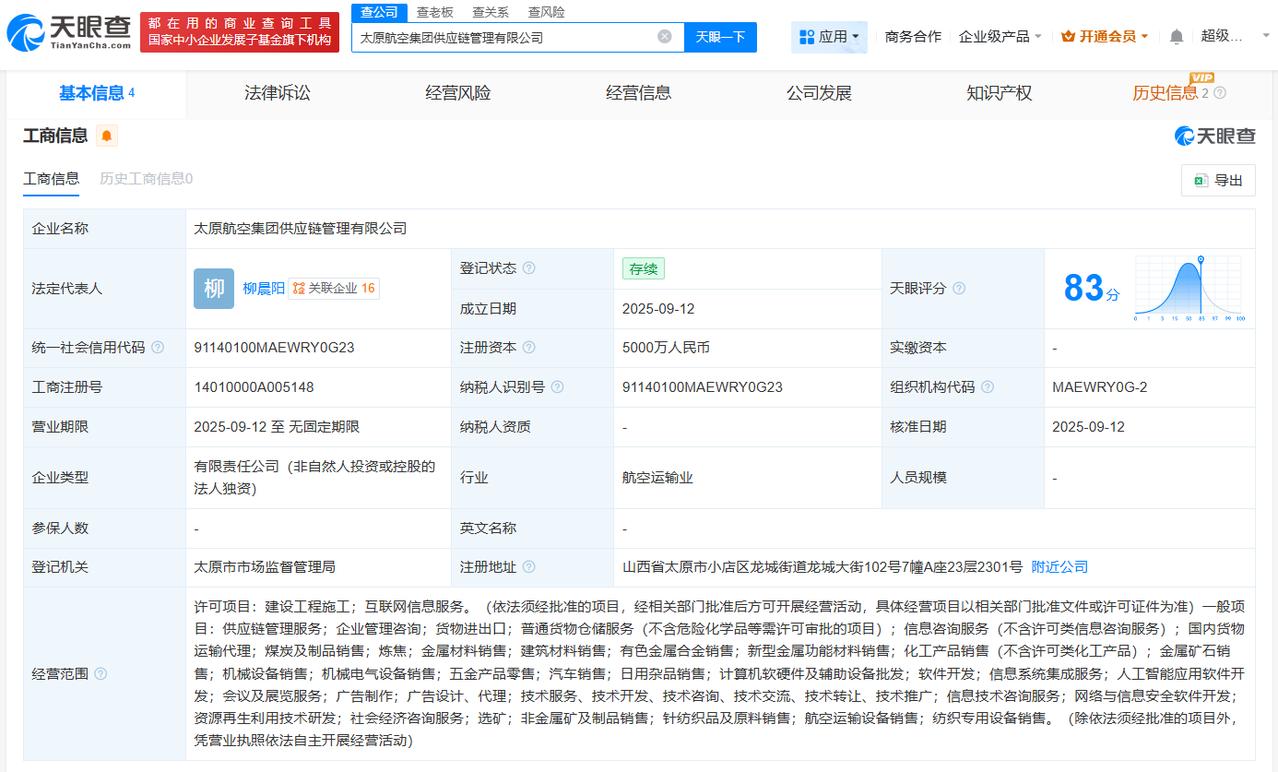This screenshot has height=772, width=1278.
Task: Switch to the 基本信息 tab
Action: (x=96, y=93)
